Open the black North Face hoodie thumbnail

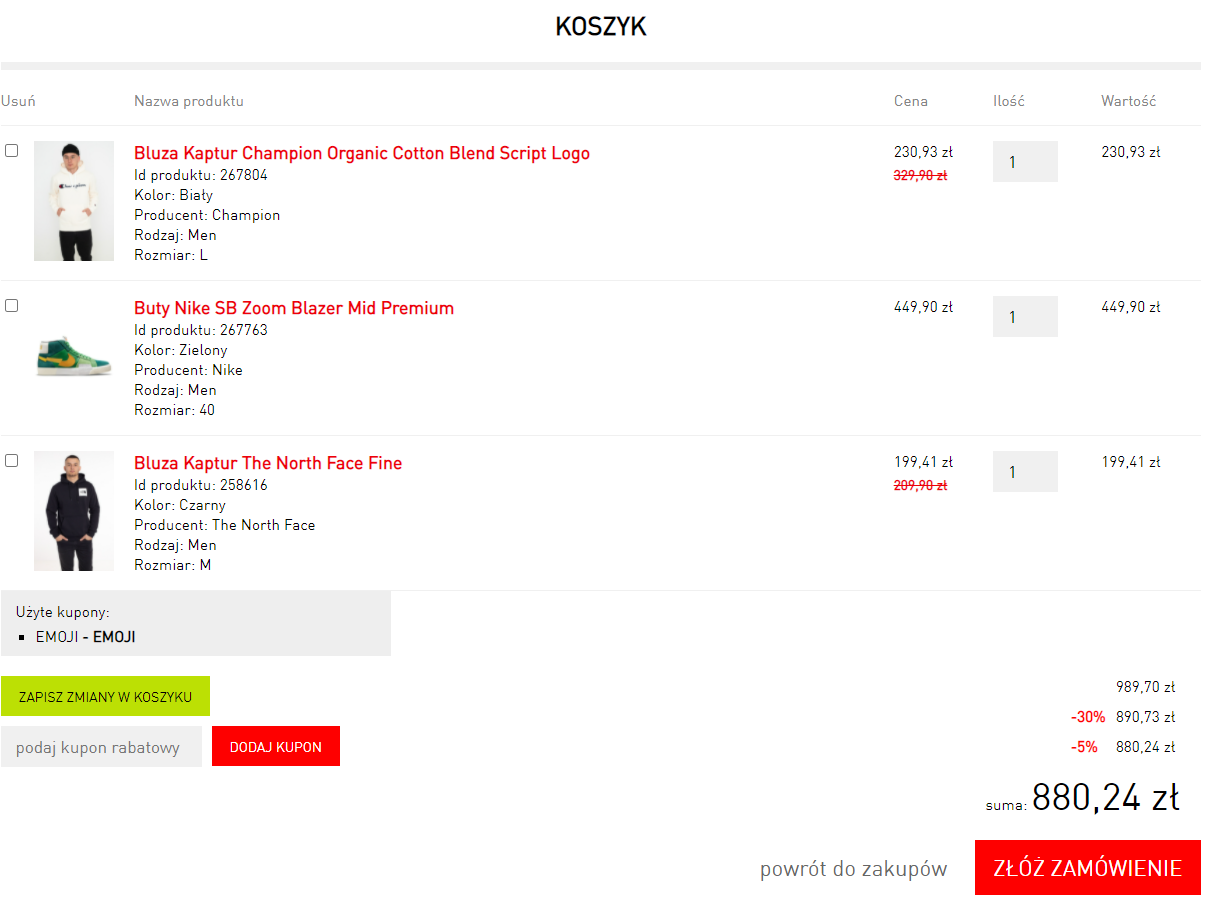point(74,511)
